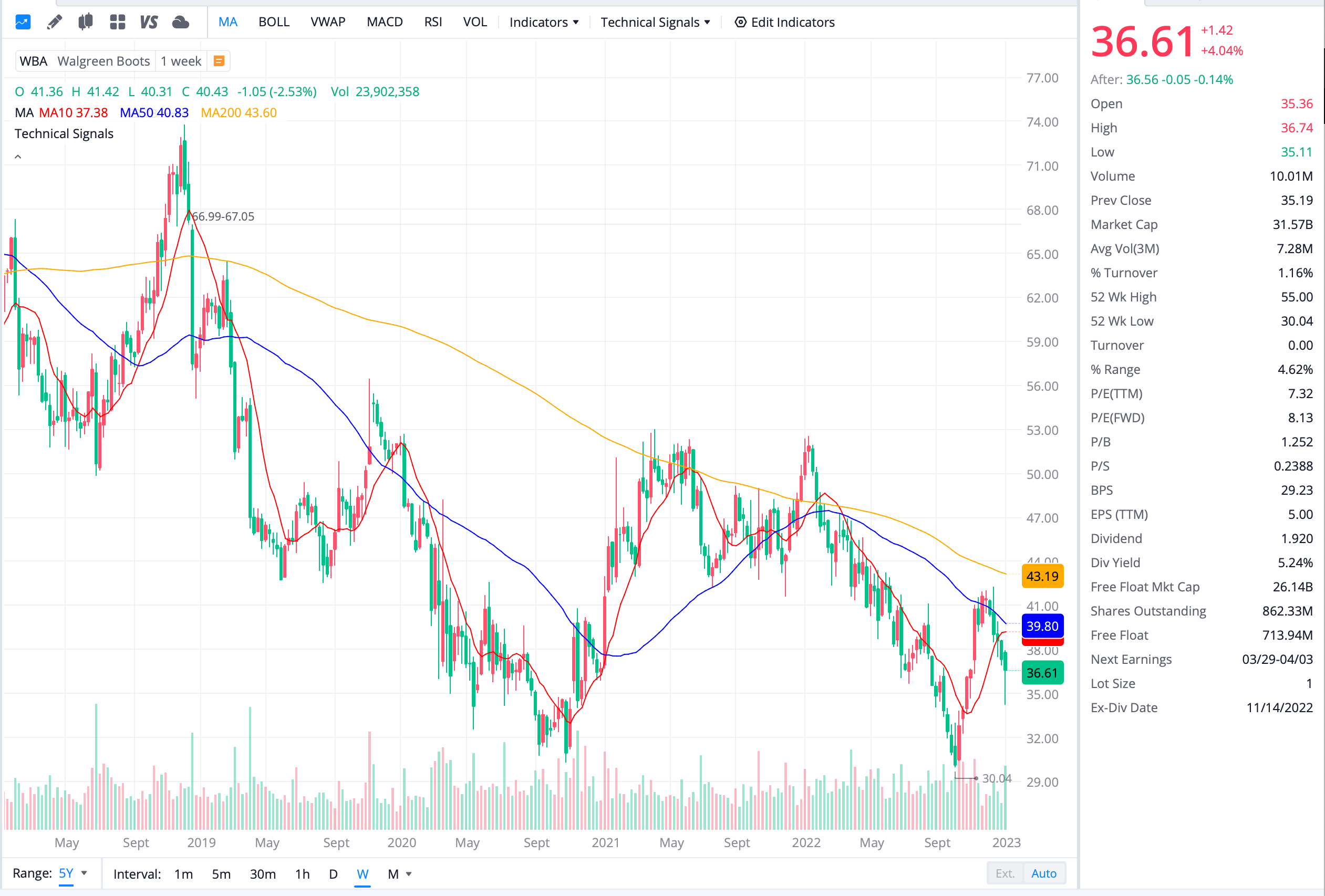The height and width of the screenshot is (896, 1325).
Task: Click the four-square grid layout icon
Action: pos(118,22)
